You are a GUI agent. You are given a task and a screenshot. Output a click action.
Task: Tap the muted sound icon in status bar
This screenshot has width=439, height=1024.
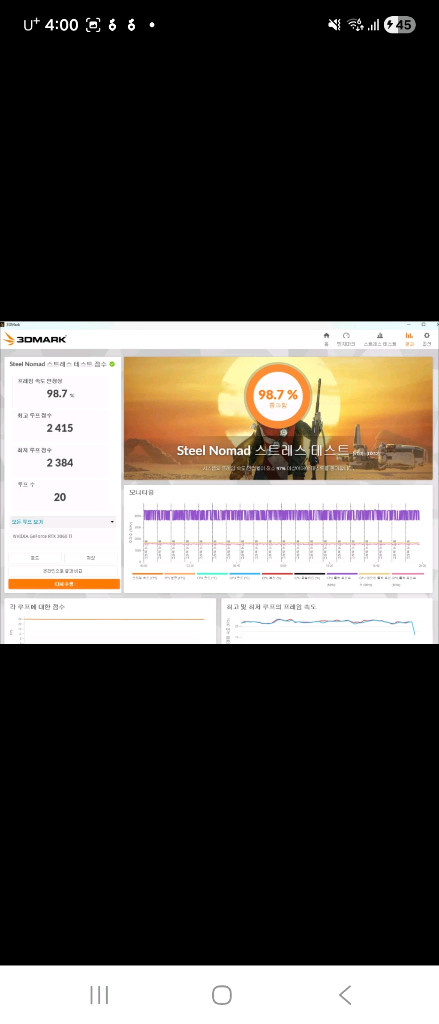pos(334,25)
